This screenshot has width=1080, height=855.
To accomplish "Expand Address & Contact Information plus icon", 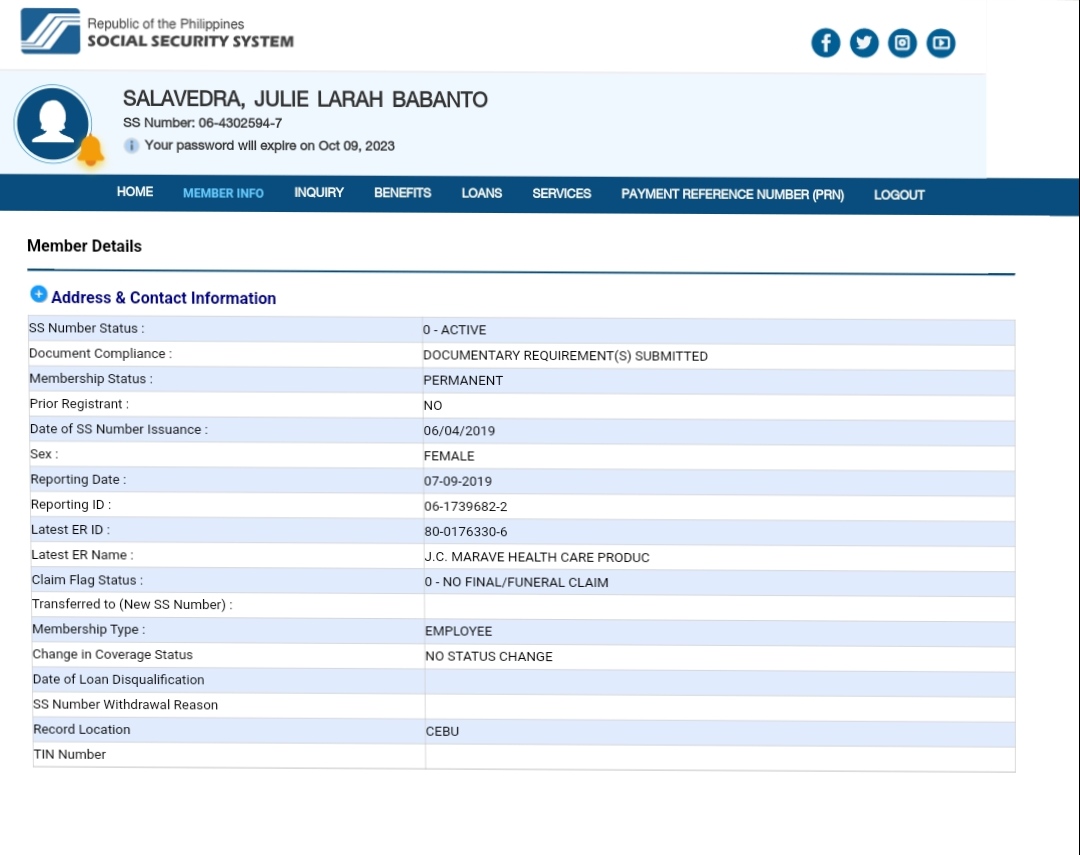I will 39,294.
